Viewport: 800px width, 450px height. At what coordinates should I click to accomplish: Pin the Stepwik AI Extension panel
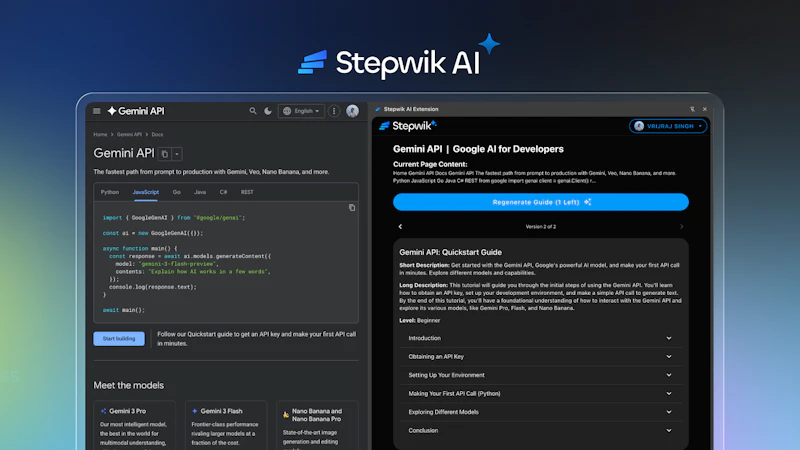pos(692,109)
